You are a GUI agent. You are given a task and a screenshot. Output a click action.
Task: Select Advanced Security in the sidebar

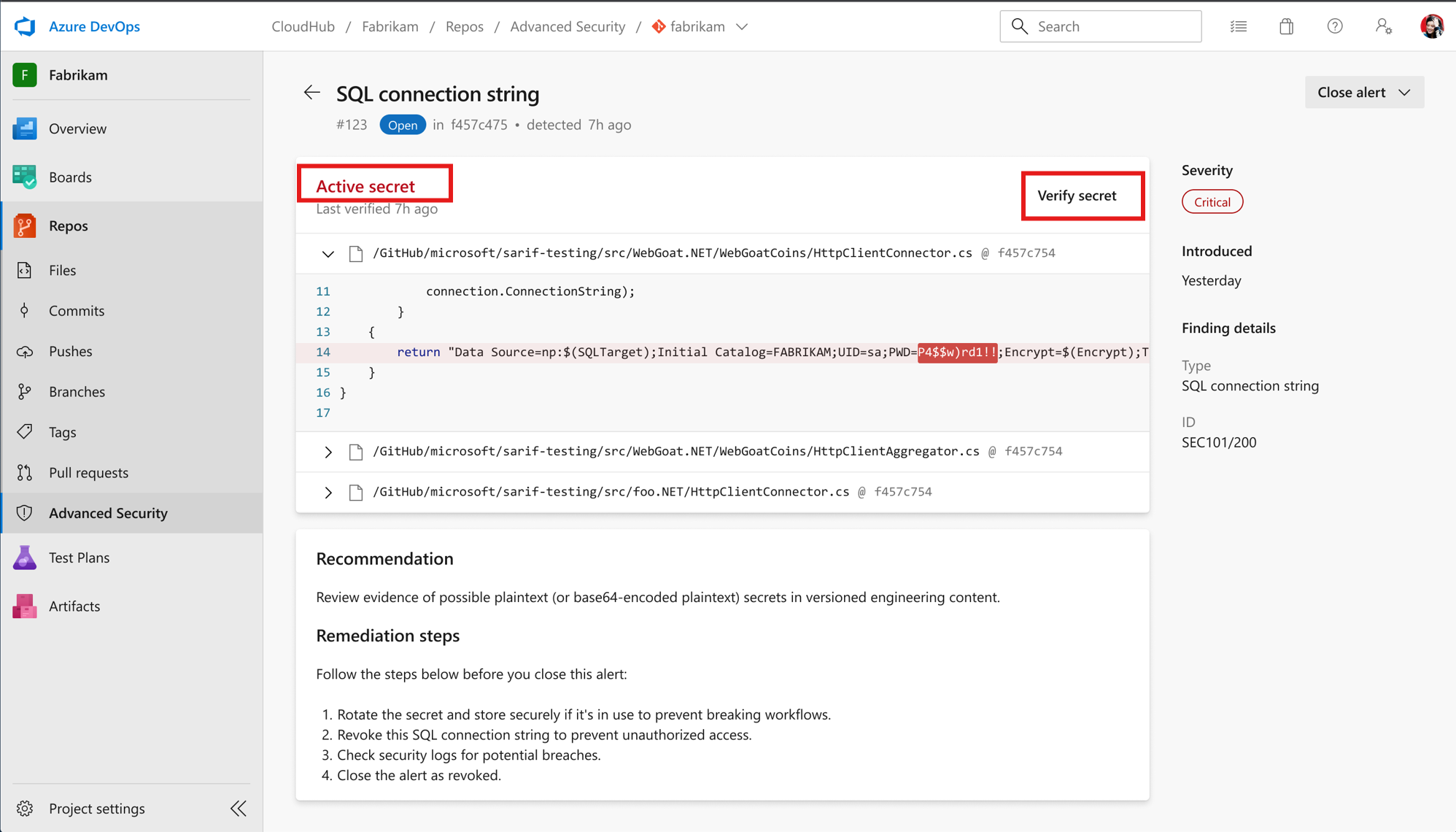click(x=133, y=513)
